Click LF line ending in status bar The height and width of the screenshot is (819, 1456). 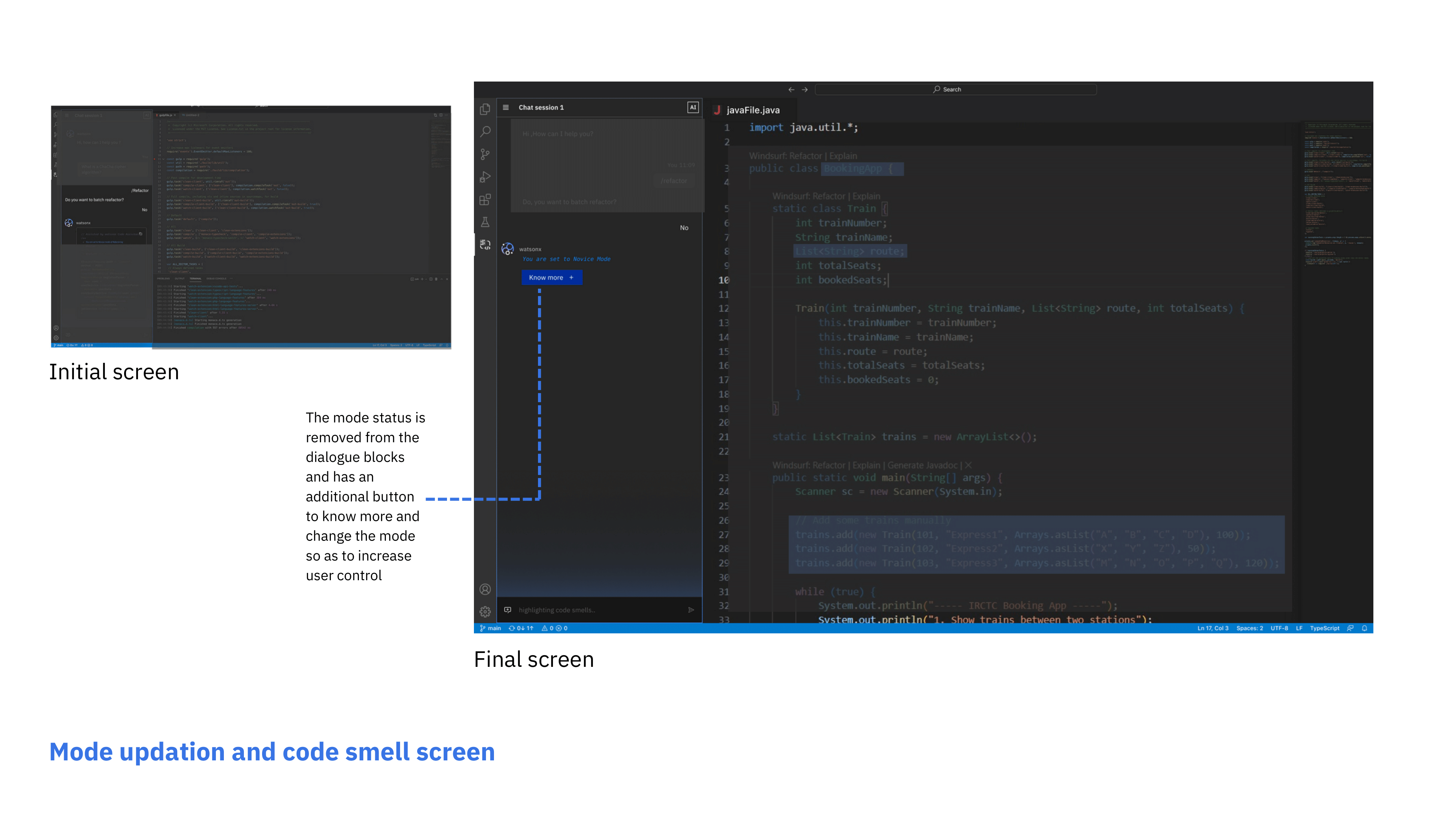point(1299,628)
